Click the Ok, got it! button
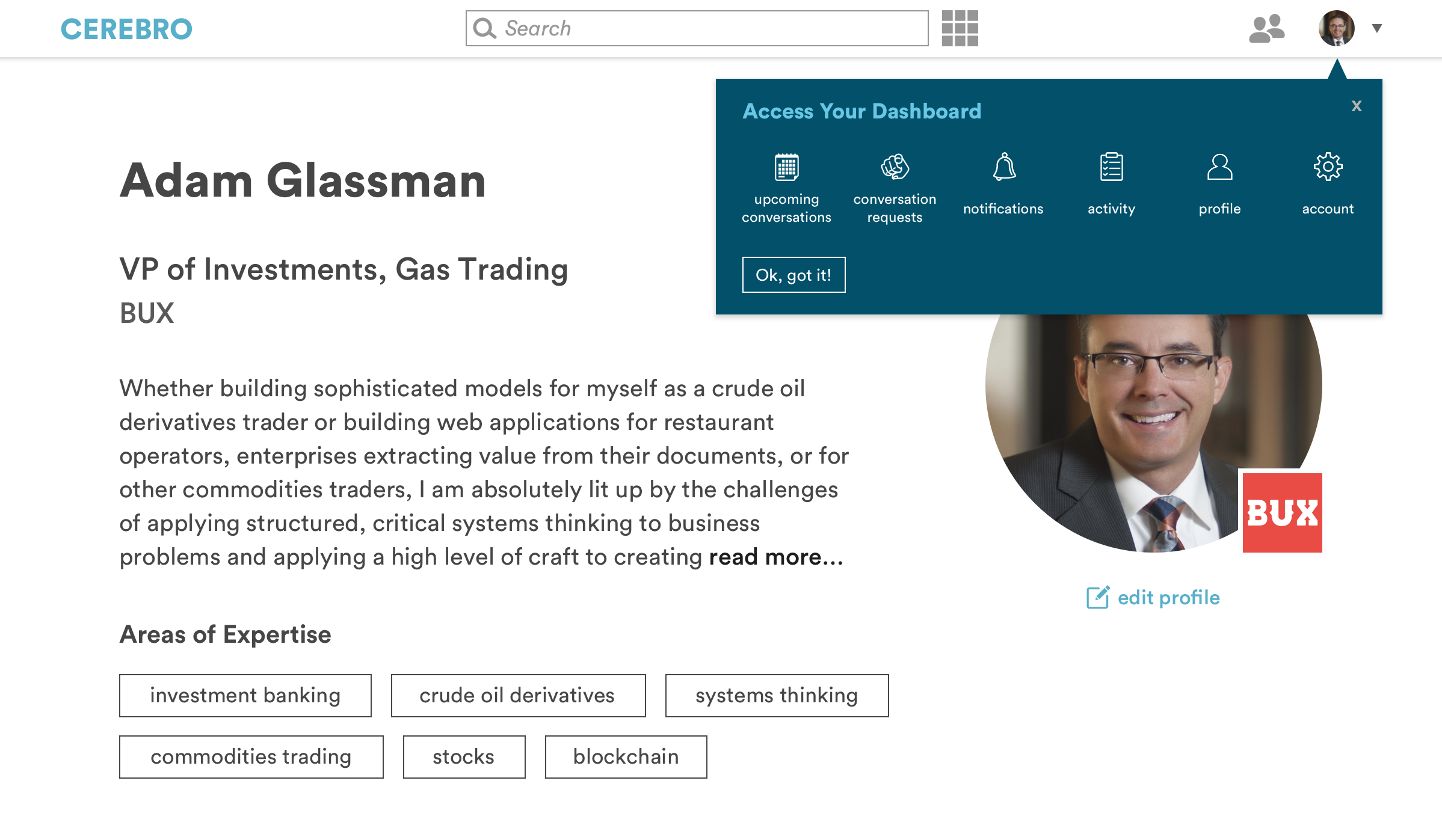Viewport: 1442px width, 840px height. (x=793, y=275)
